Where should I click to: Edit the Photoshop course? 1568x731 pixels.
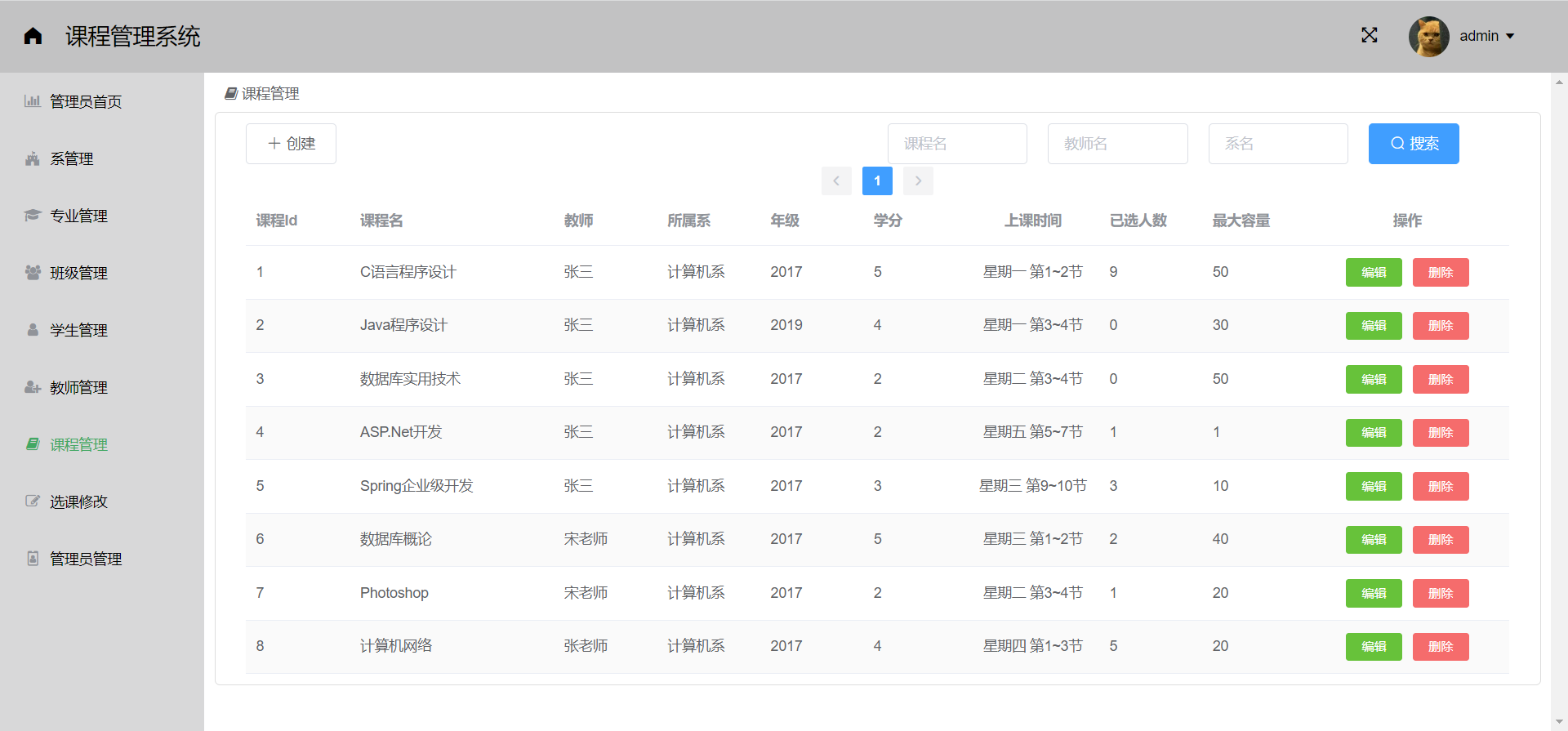point(1374,594)
